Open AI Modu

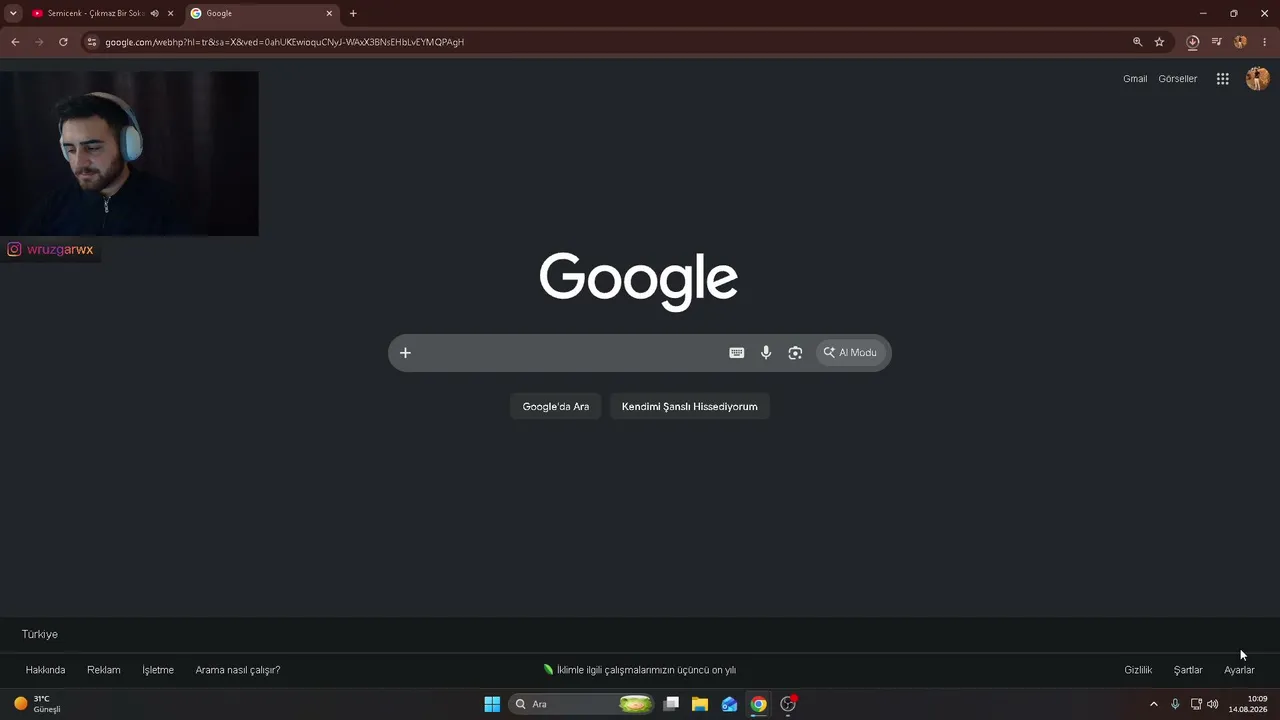[x=851, y=353]
